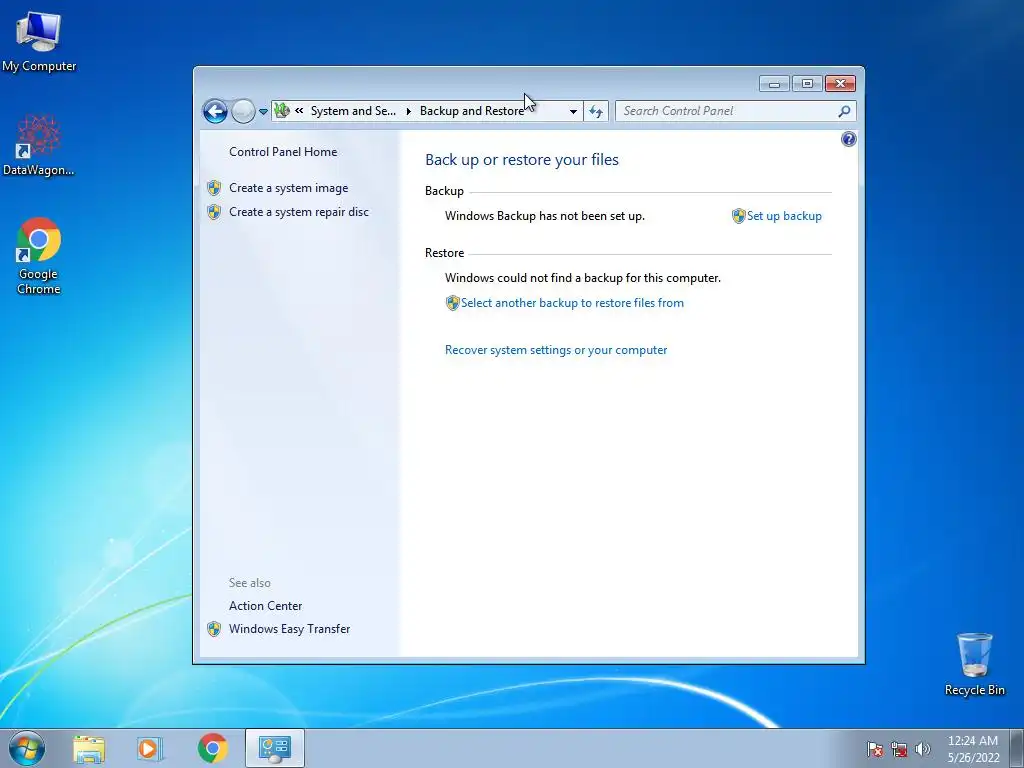The width and height of the screenshot is (1024, 768).
Task: Click the search magnifier icon
Action: point(844,111)
